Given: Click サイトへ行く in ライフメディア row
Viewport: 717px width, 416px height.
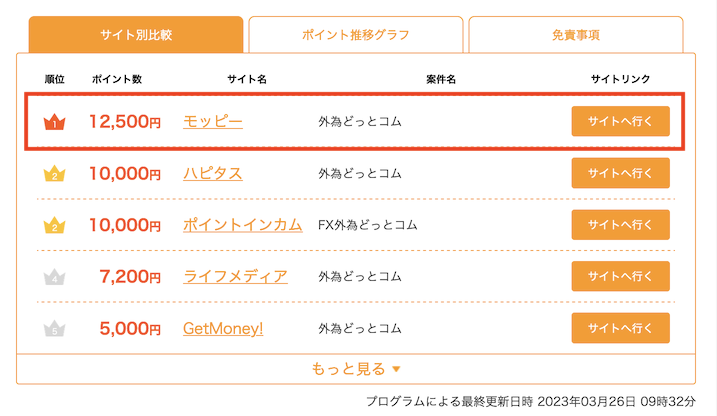Looking at the screenshot, I should click(x=621, y=276).
